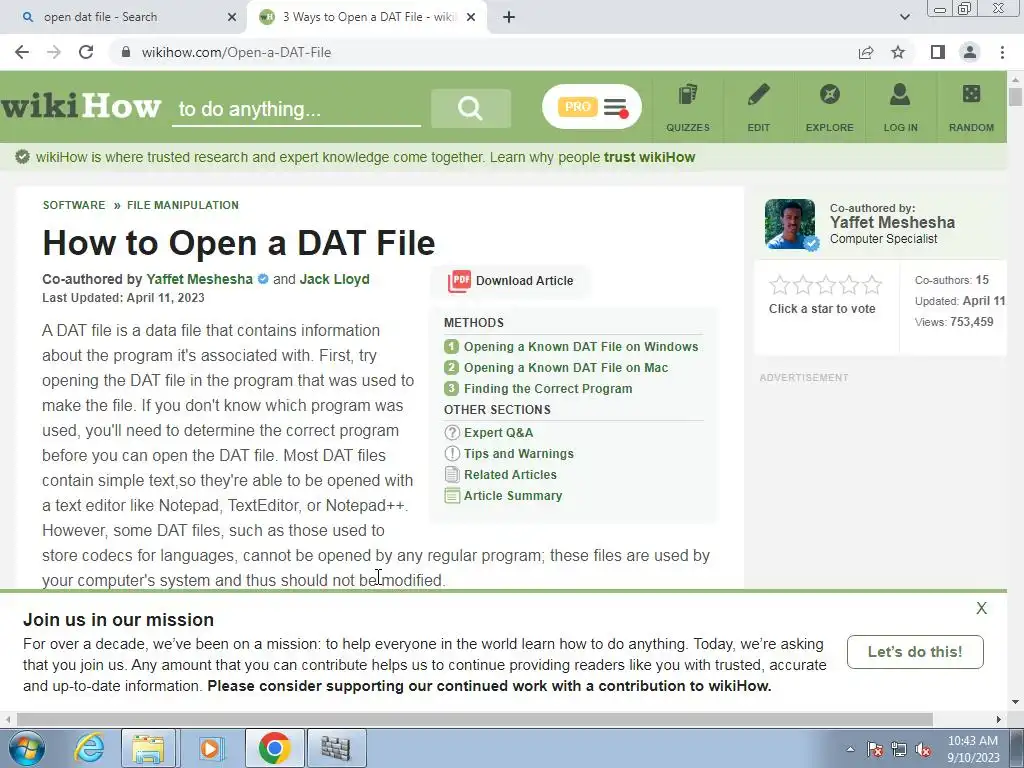Click the horizontal scrollbar thumb
1024x768 pixels.
(475, 720)
